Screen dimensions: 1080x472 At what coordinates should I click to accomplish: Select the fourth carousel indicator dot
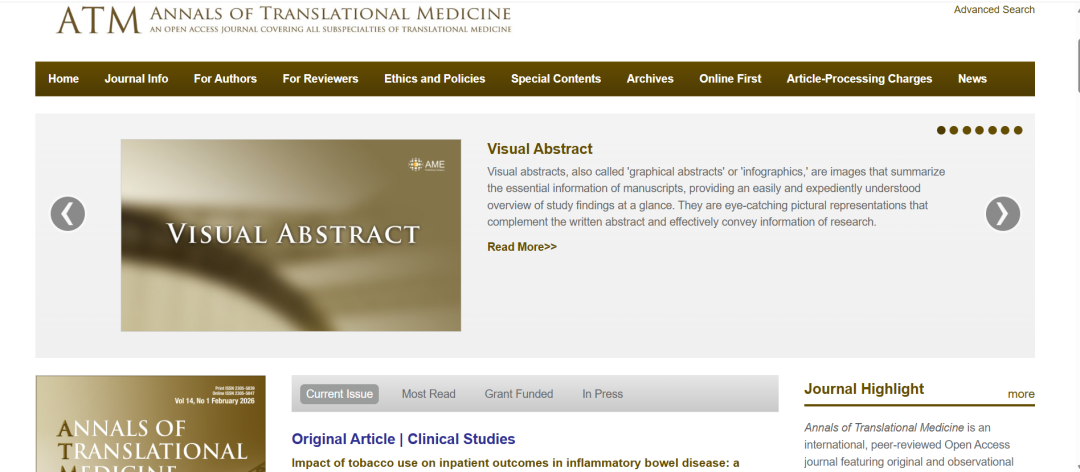tap(980, 130)
